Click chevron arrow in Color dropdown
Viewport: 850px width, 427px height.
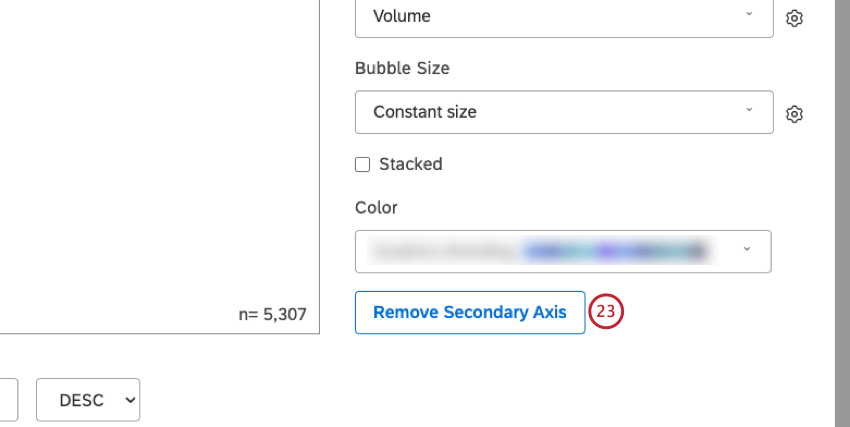[x=746, y=251]
